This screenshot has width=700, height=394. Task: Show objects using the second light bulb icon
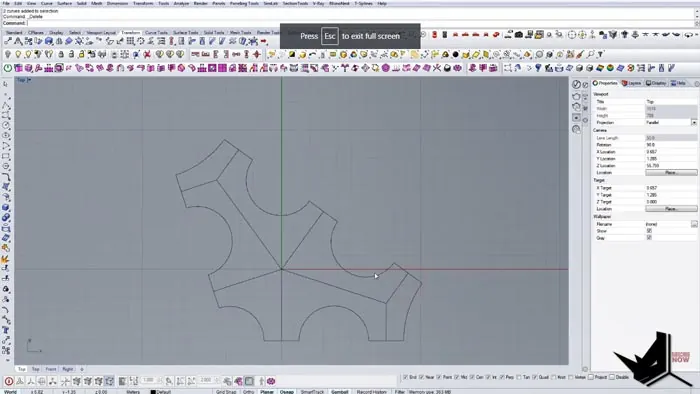pyautogui.click(x=18, y=54)
